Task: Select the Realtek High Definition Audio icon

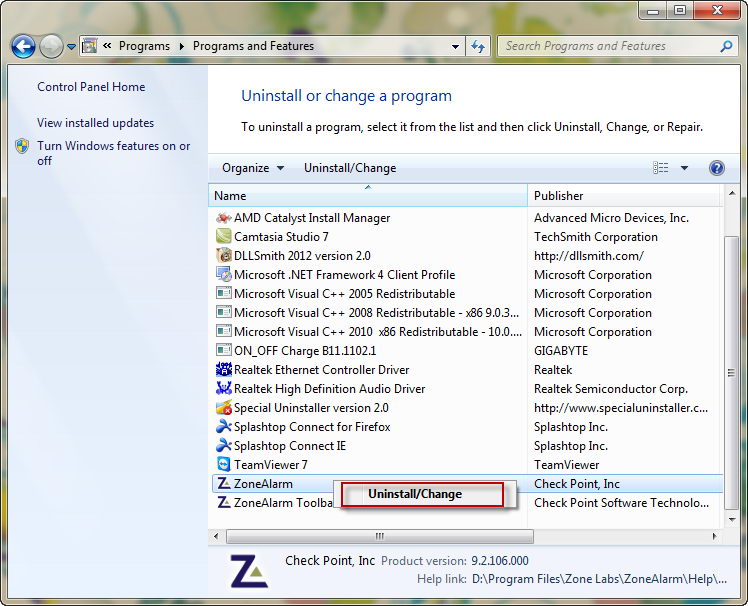Action: [224, 389]
